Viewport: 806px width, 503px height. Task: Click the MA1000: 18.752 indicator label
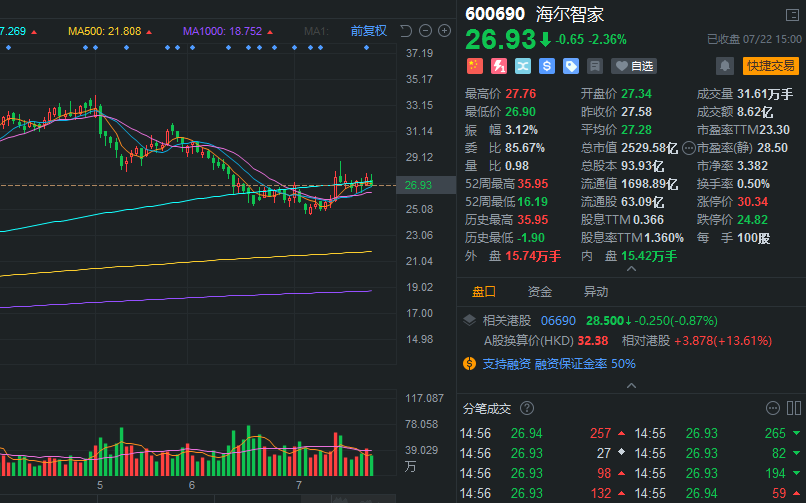[223, 31]
